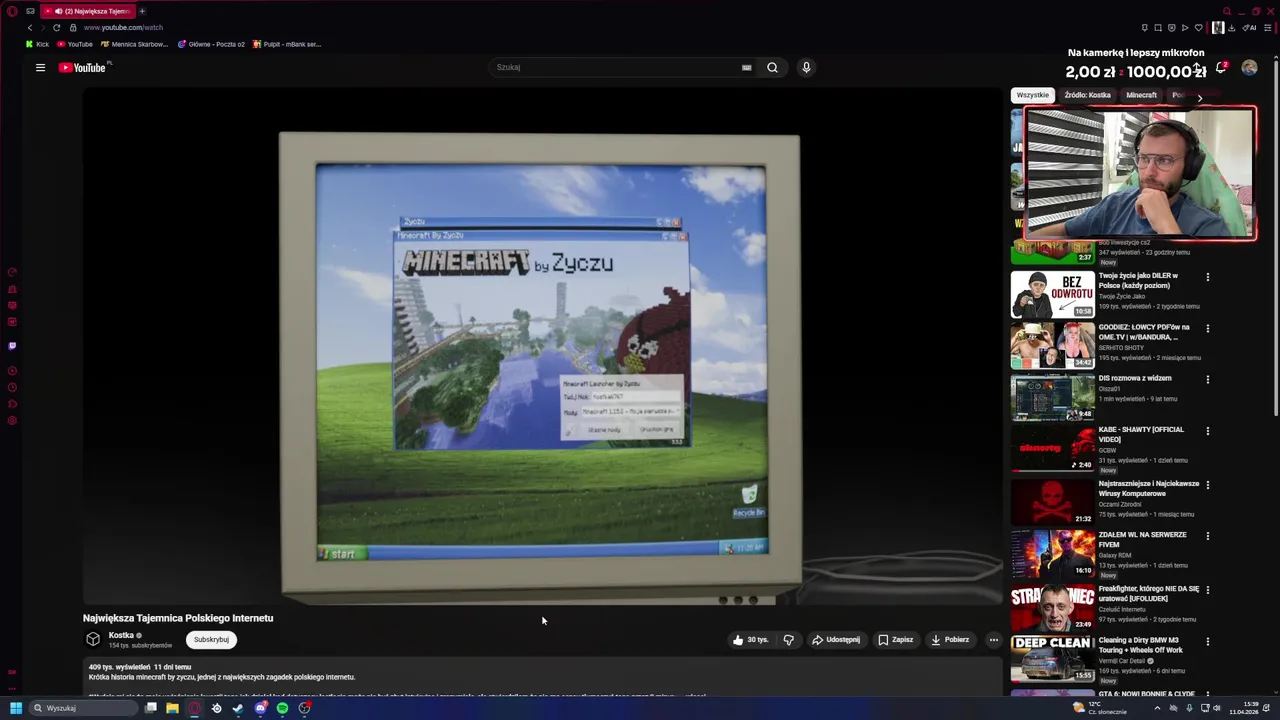
Task: Open the on-screen keyboard in the search box
Action: click(746, 68)
